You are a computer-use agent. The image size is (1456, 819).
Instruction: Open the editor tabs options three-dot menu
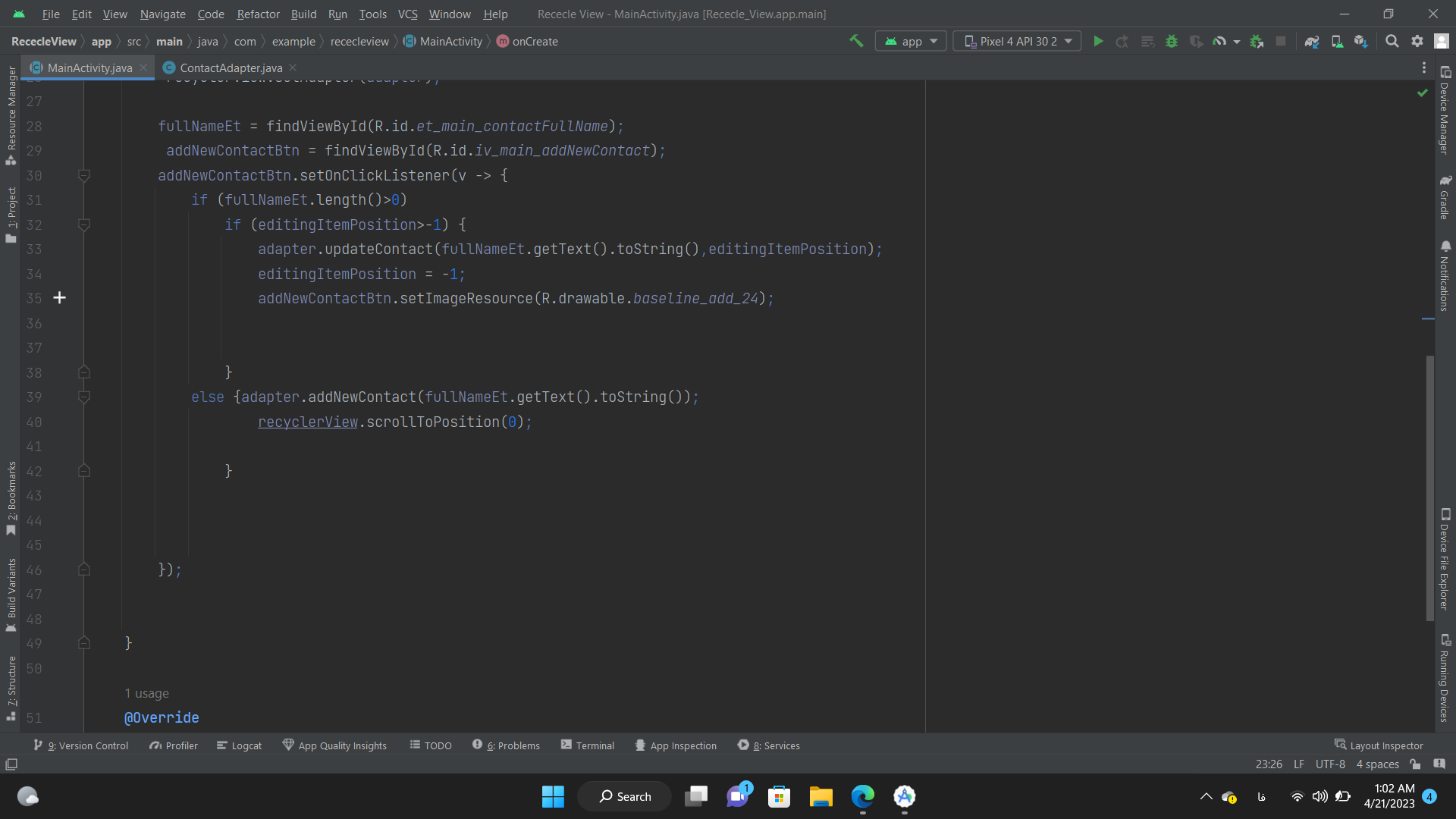[x=1424, y=67]
